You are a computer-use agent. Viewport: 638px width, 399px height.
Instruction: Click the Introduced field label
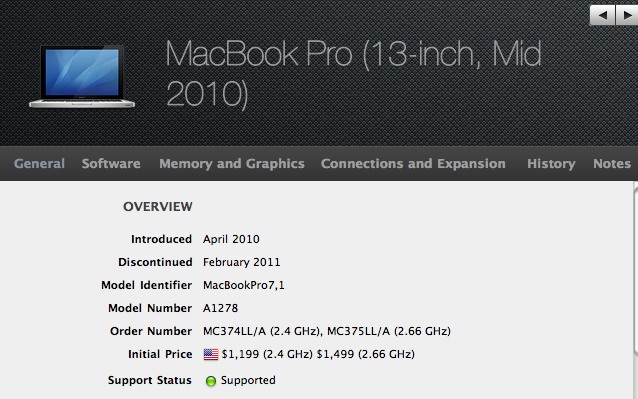(x=162, y=239)
